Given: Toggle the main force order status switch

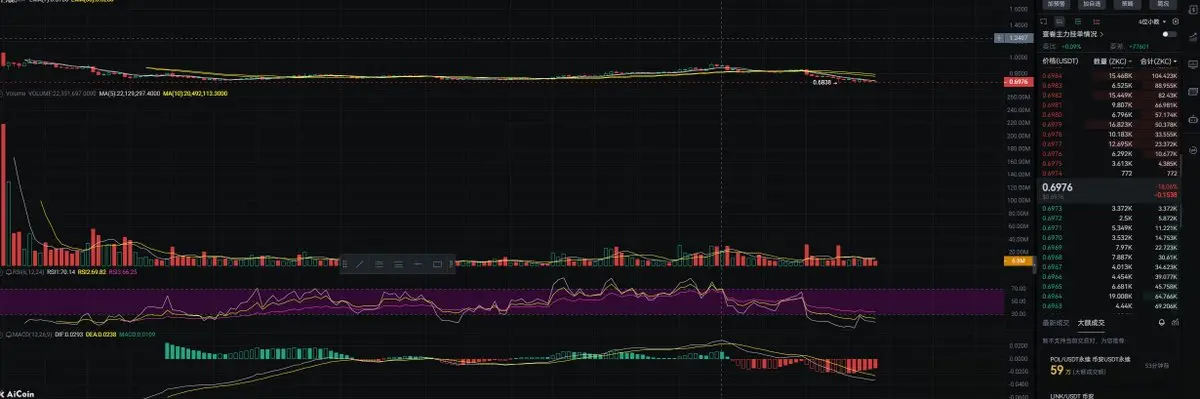Looking at the screenshot, I should tap(1169, 34).
